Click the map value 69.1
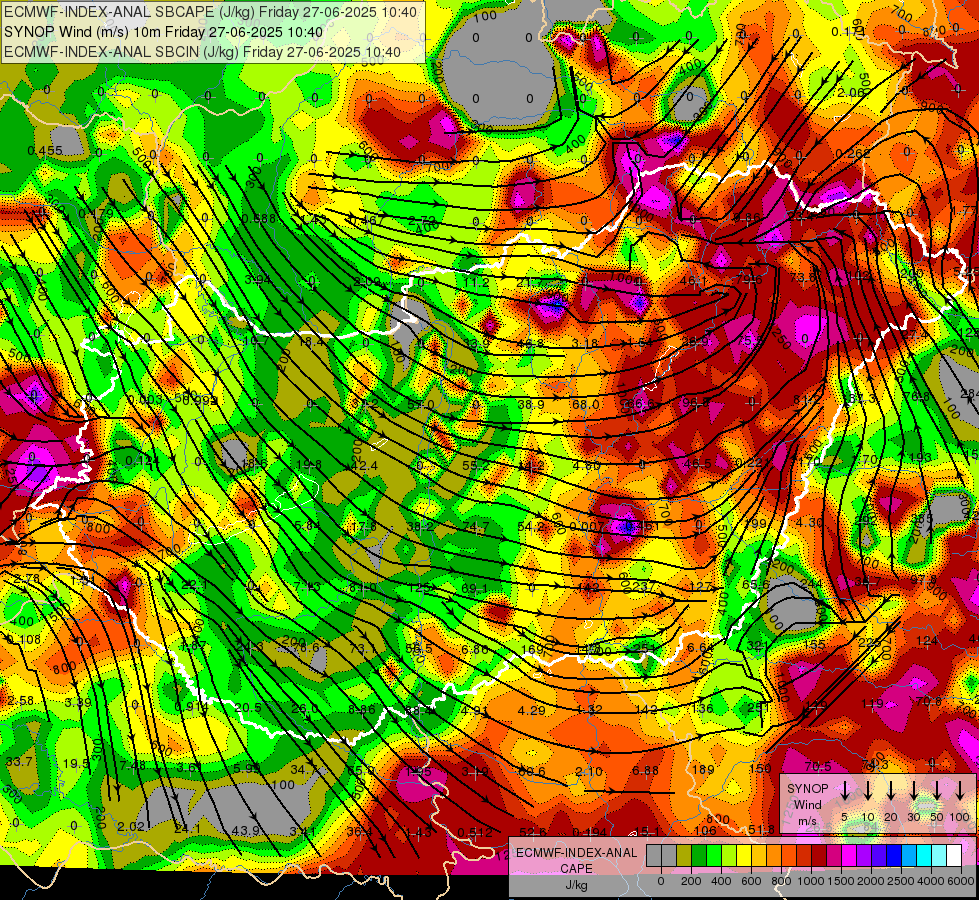 point(475,588)
